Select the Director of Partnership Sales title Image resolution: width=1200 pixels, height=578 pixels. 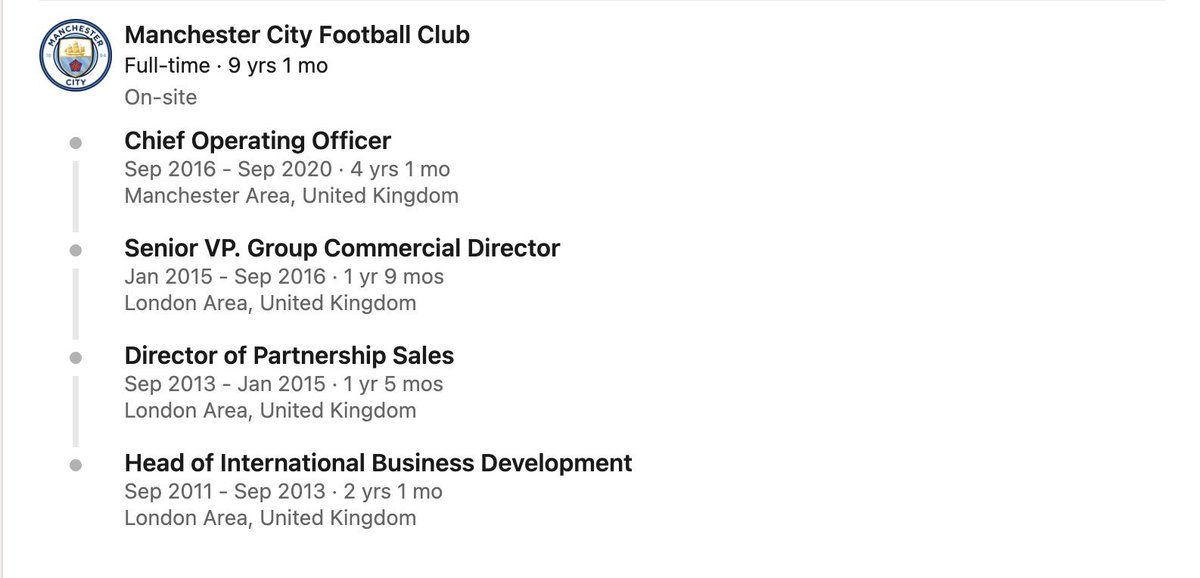[x=289, y=355]
